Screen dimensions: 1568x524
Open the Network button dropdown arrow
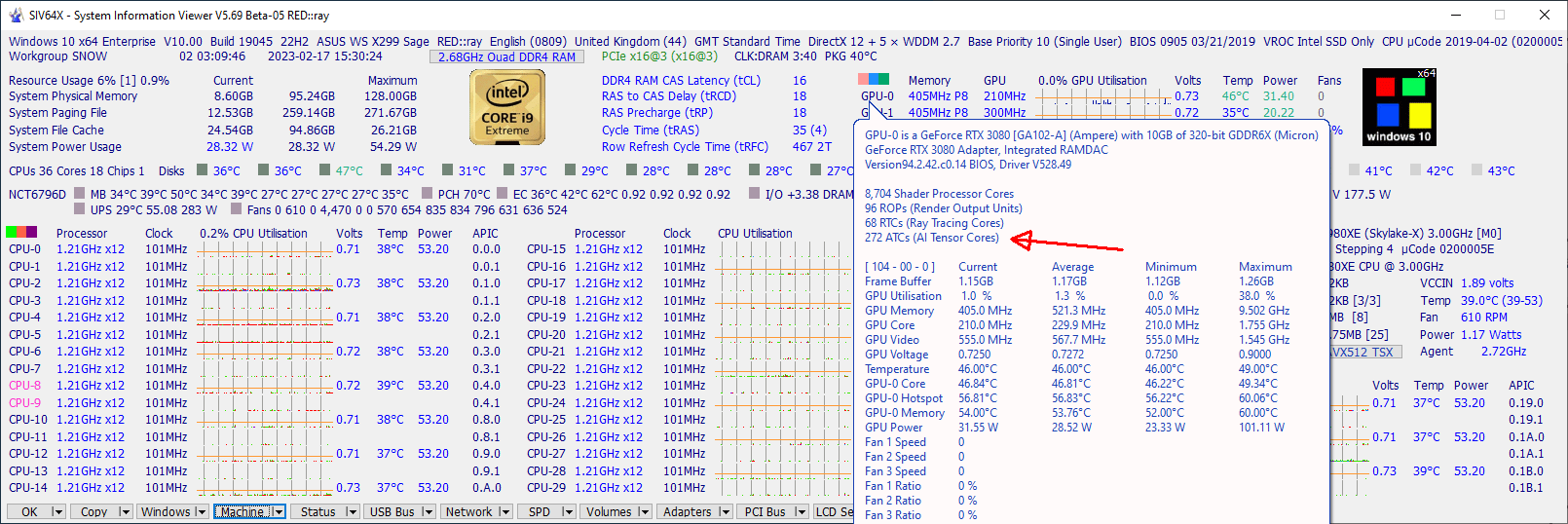pos(504,511)
